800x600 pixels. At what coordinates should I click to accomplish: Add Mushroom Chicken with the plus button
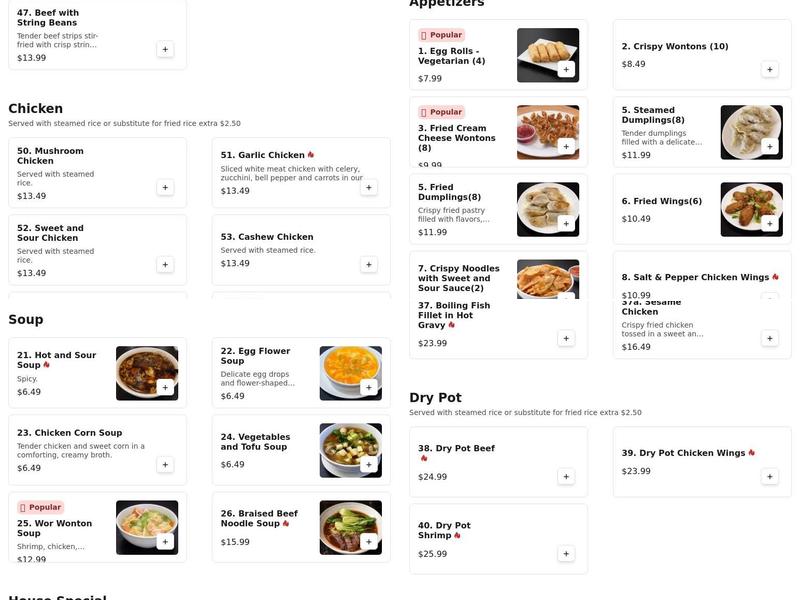pos(164,186)
